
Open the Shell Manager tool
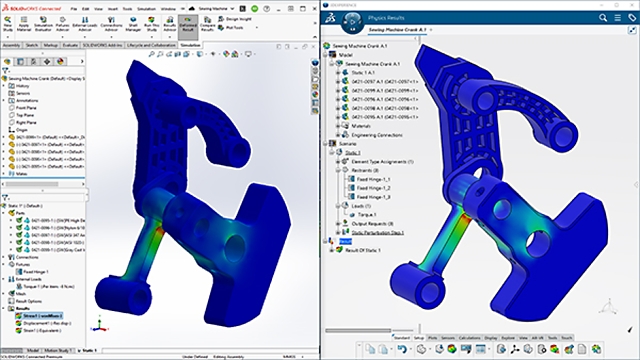point(133,24)
